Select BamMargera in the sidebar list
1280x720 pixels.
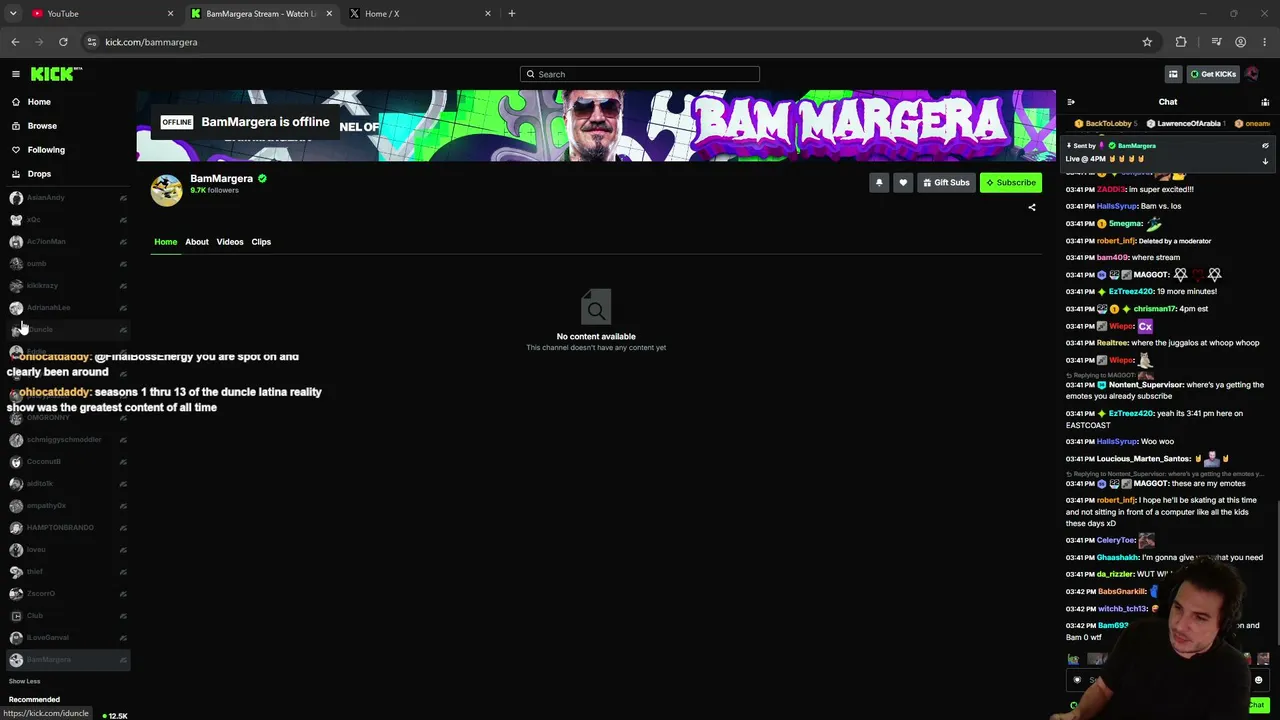[x=68, y=660]
